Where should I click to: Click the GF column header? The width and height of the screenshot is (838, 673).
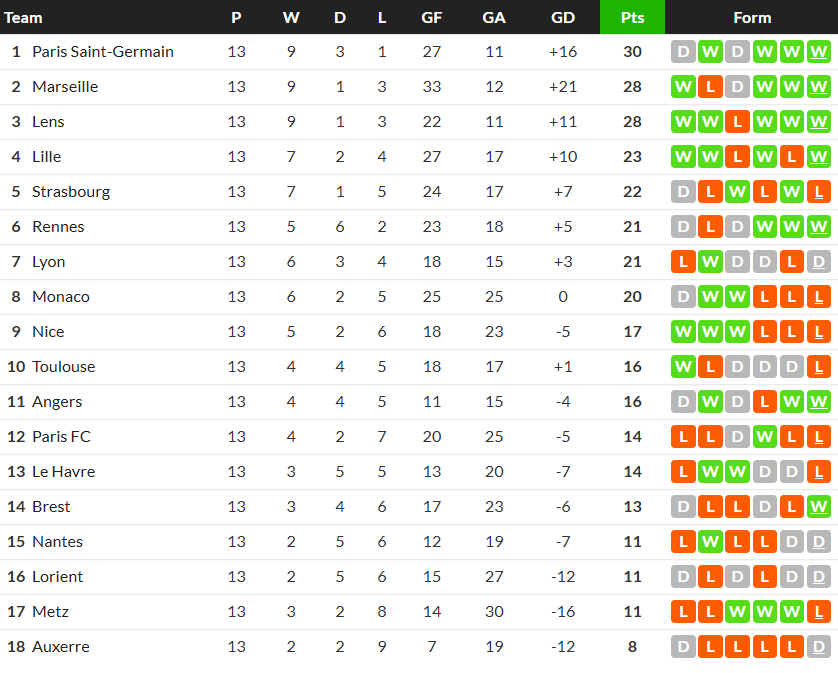coord(432,17)
